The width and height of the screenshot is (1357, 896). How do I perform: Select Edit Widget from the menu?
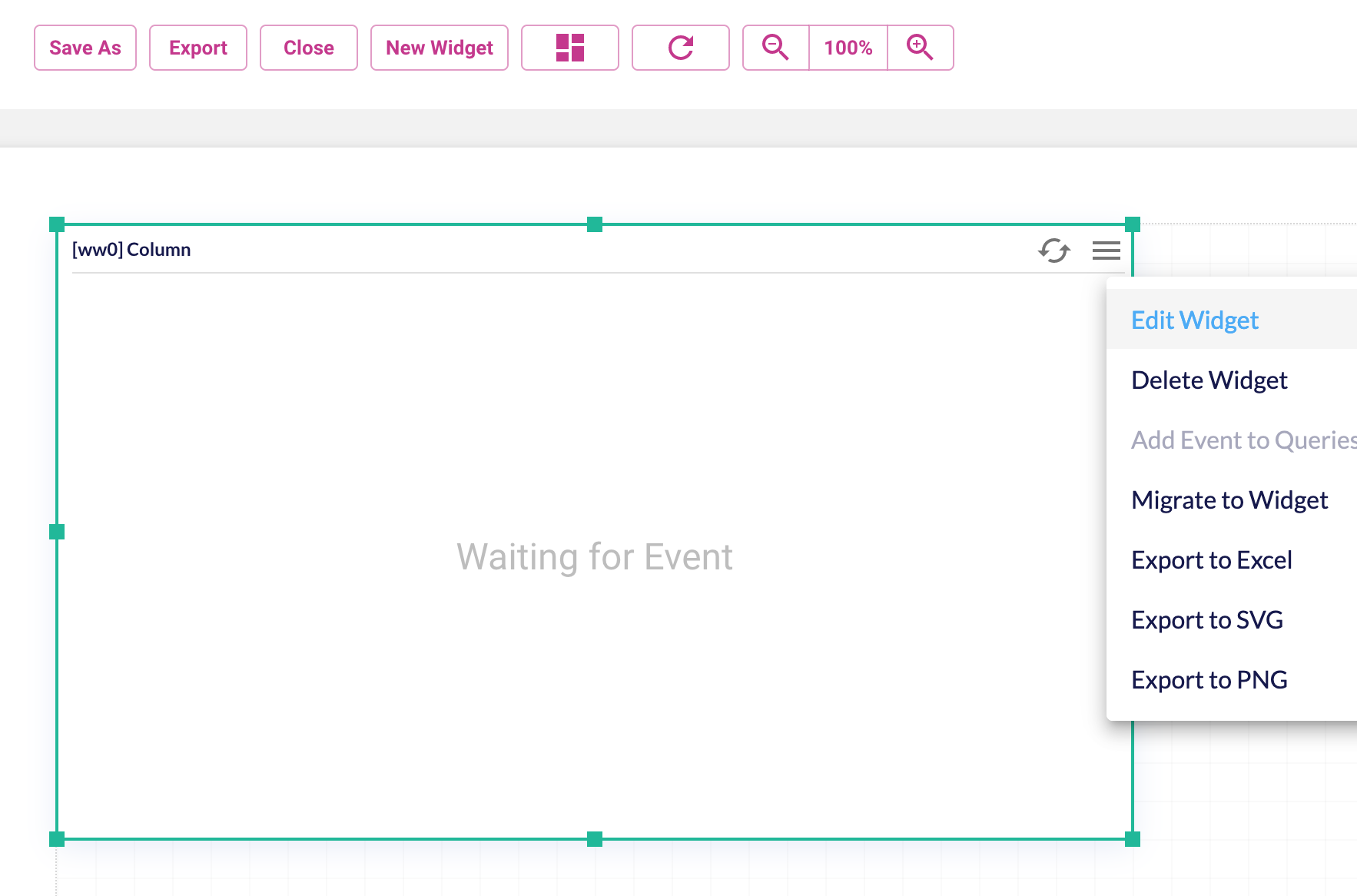tap(1194, 320)
